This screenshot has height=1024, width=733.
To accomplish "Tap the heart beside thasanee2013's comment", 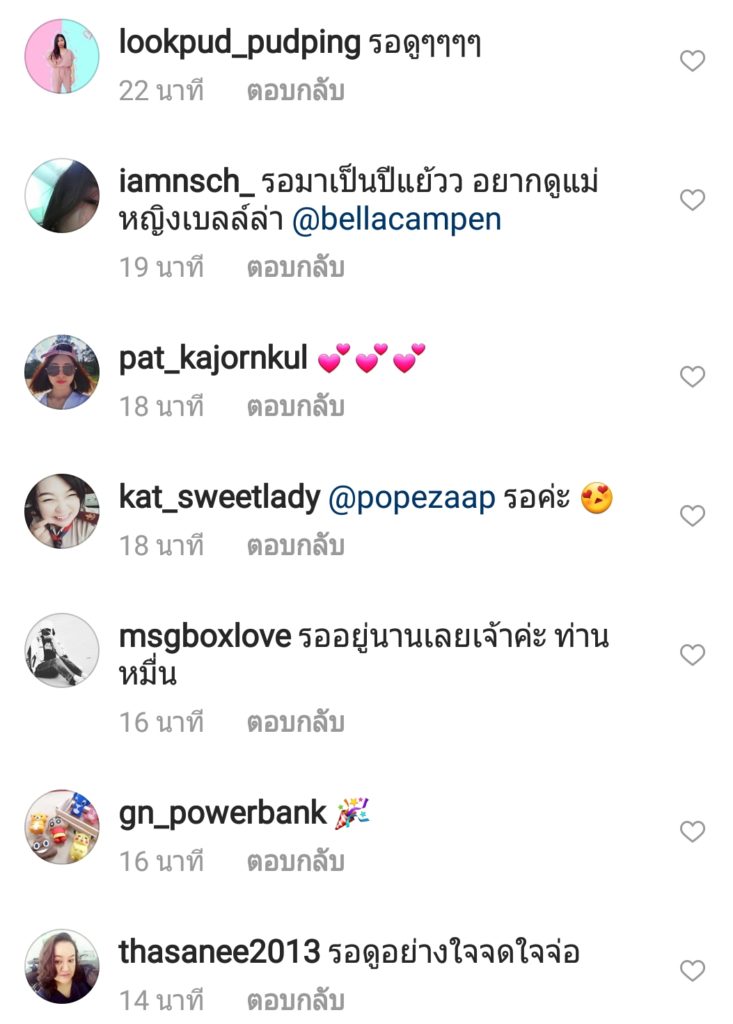I will pyautogui.click(x=692, y=970).
